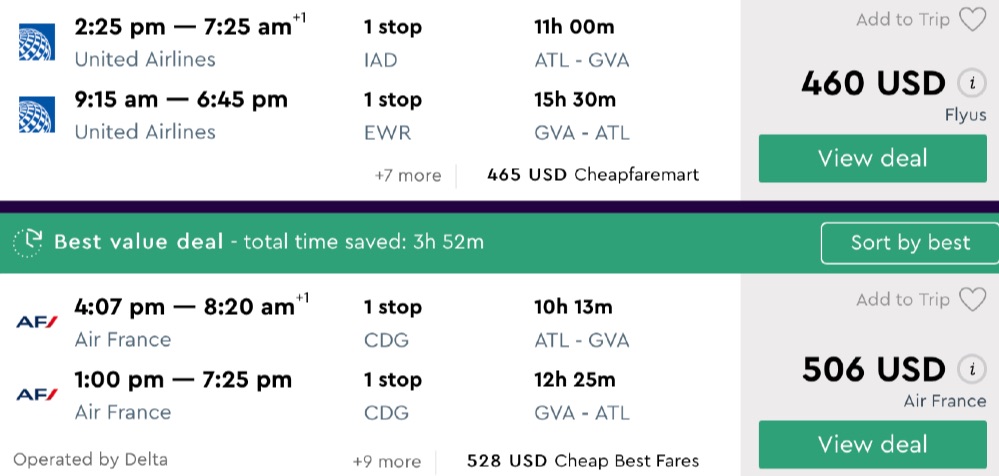Viewport: 999px width, 476px height.
Task: View deal for the 460 USD Flyus fare
Action: pyautogui.click(x=872, y=158)
